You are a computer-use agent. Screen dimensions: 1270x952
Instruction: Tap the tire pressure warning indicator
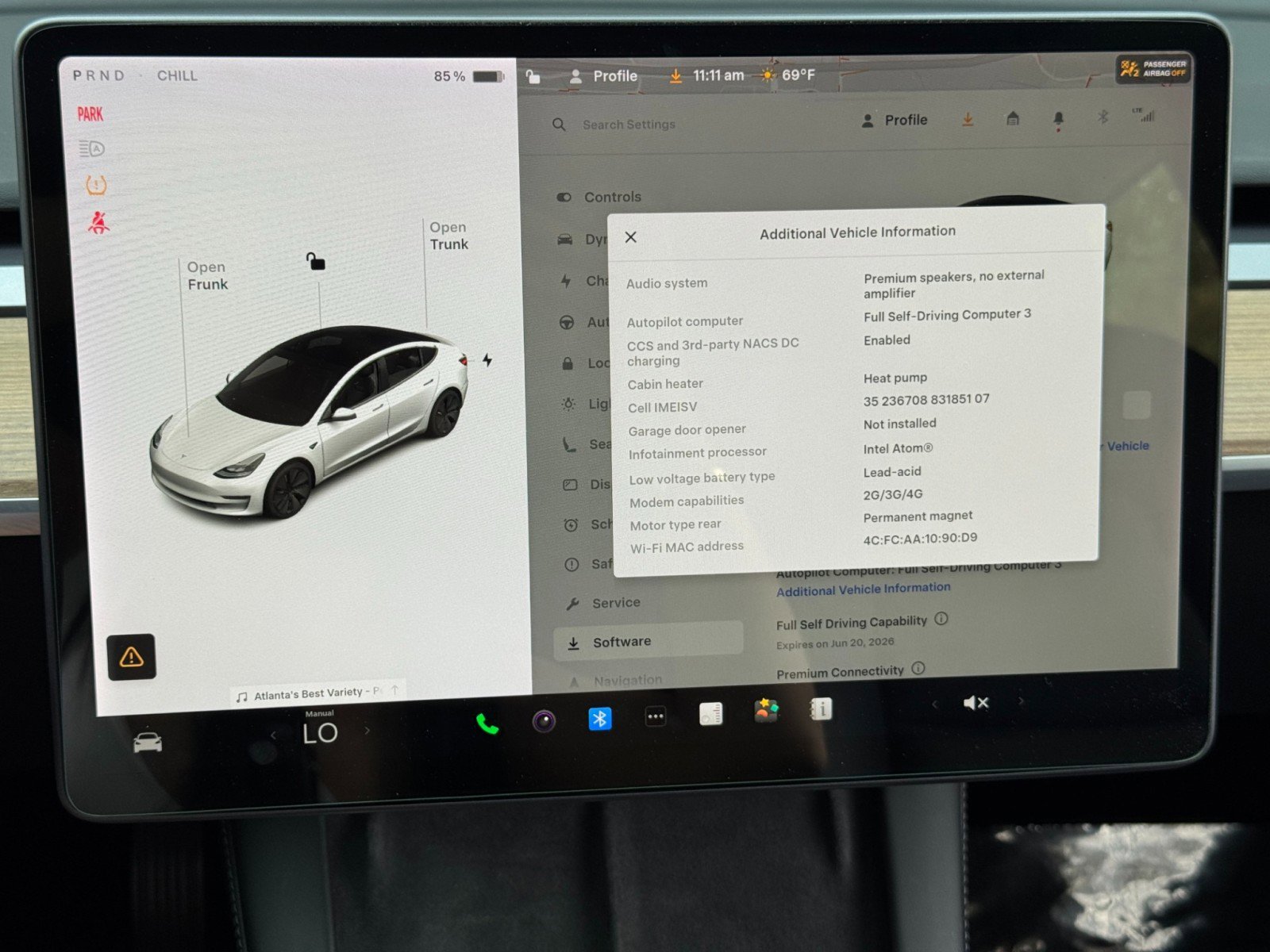point(95,185)
